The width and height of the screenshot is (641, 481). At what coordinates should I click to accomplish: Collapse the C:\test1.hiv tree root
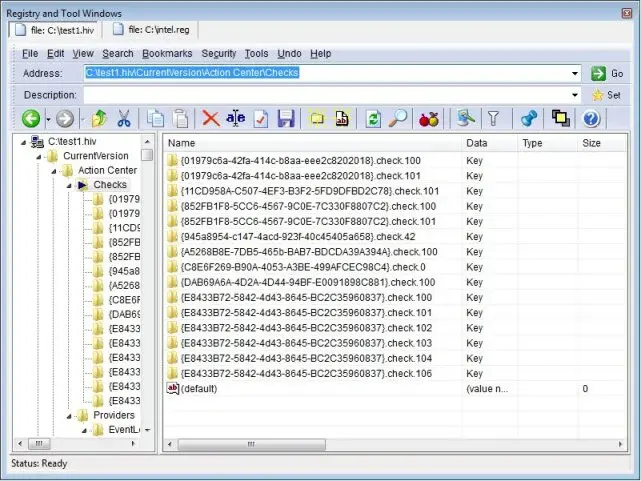pos(23,143)
